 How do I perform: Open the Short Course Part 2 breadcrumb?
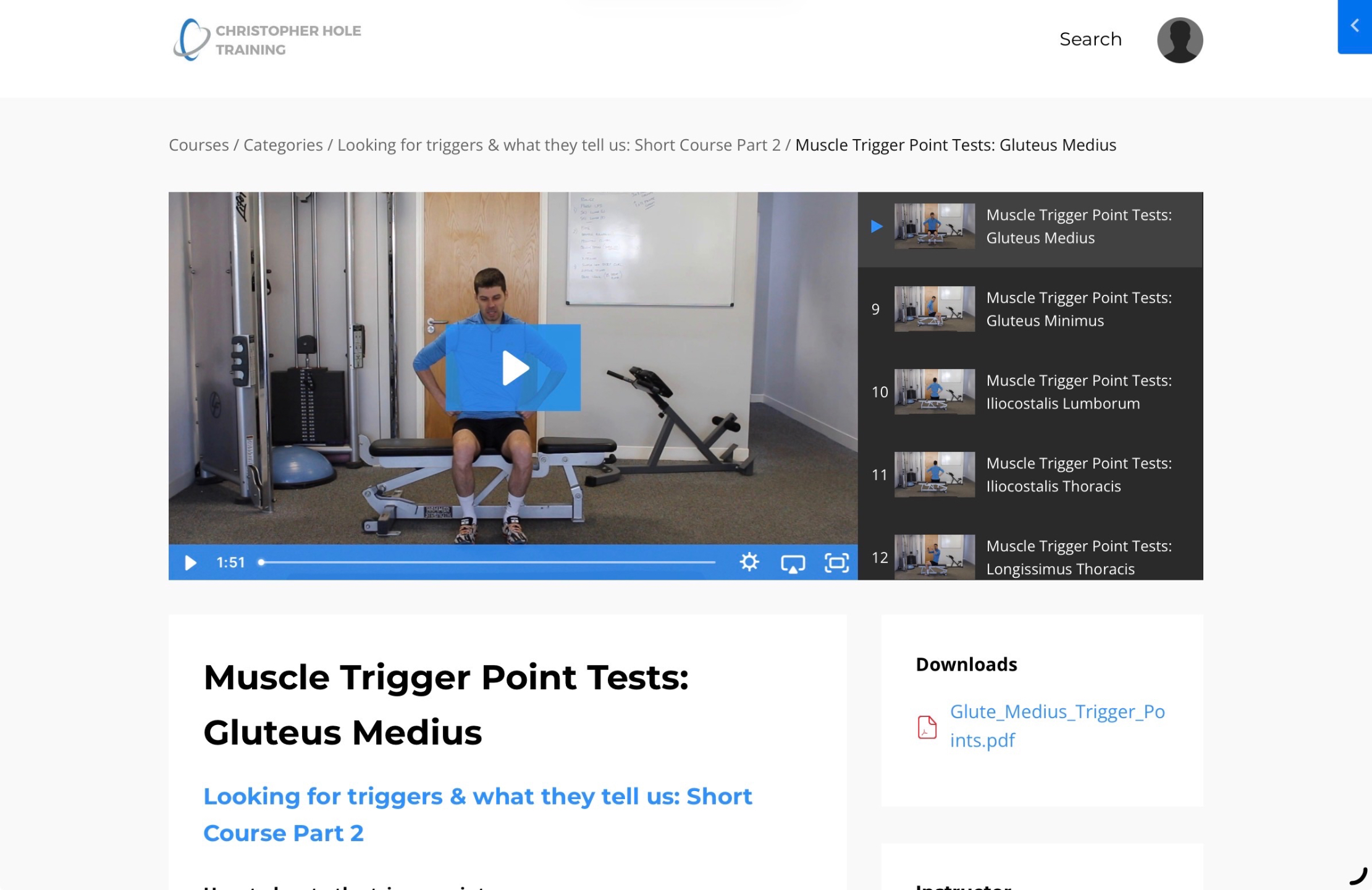[558, 145]
